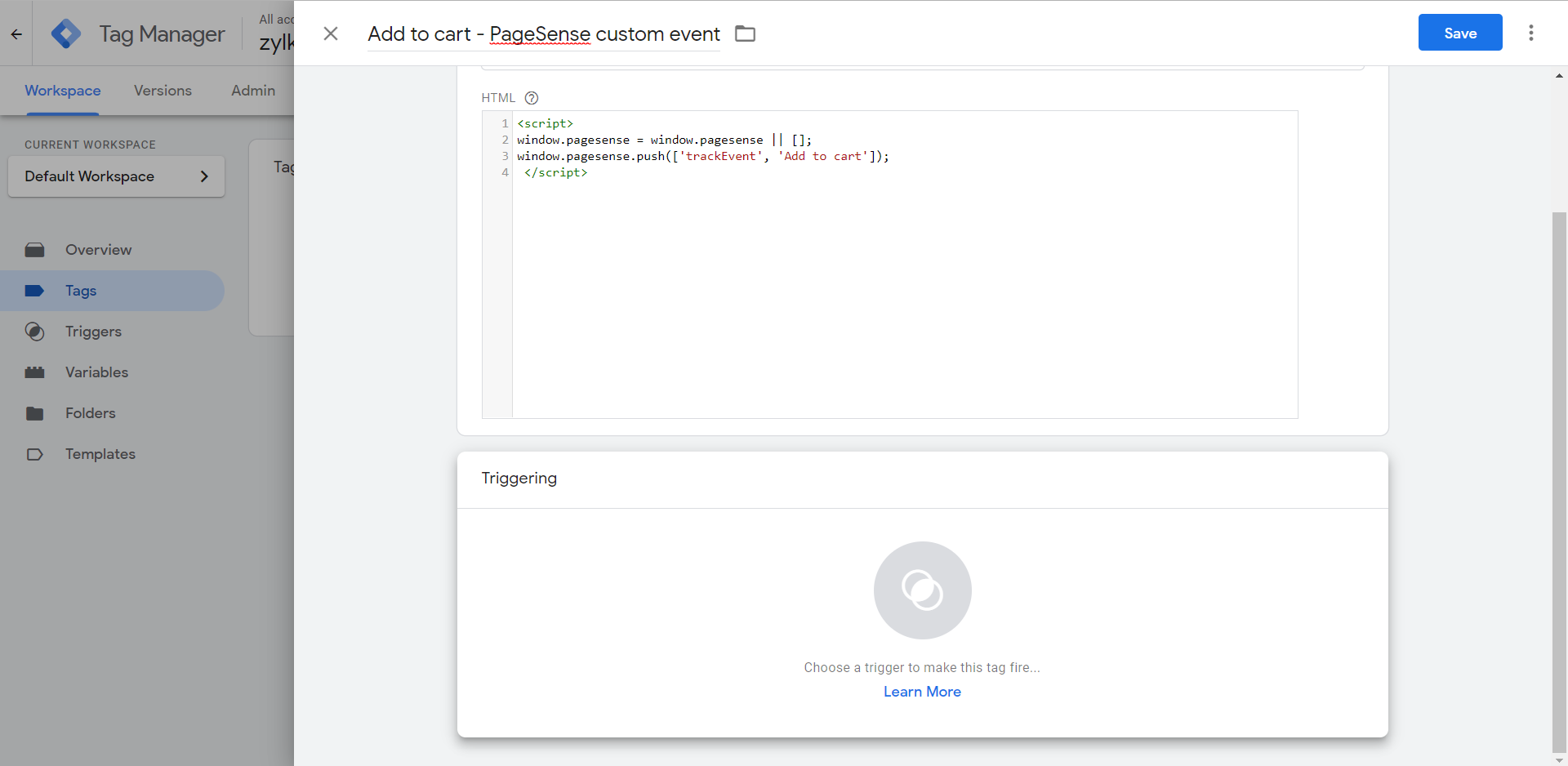The width and height of the screenshot is (1568, 766).
Task: Open the three-dot more options menu
Action: tap(1531, 33)
